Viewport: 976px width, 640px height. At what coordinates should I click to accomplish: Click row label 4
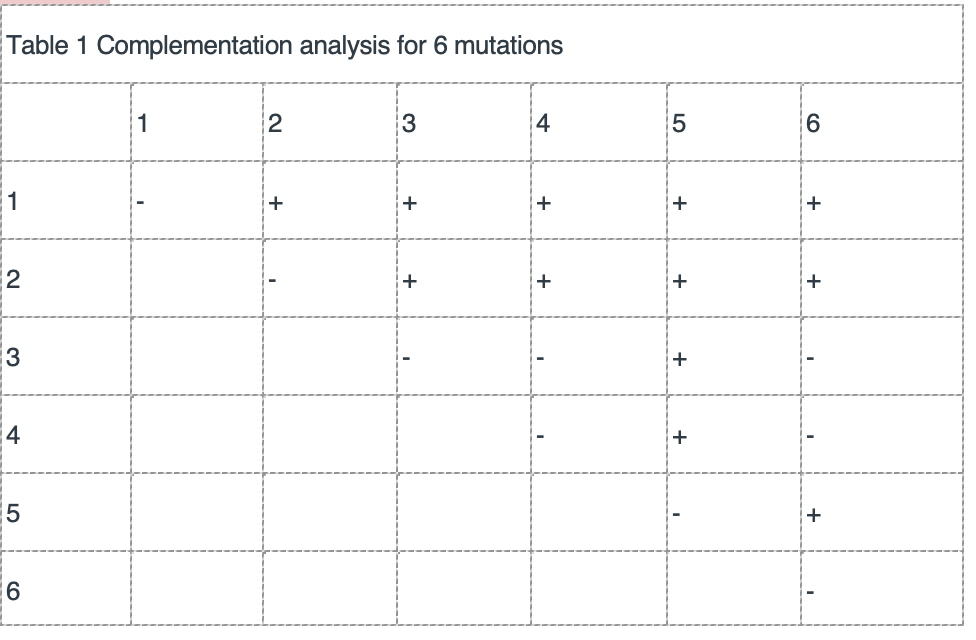pyautogui.click(x=13, y=435)
